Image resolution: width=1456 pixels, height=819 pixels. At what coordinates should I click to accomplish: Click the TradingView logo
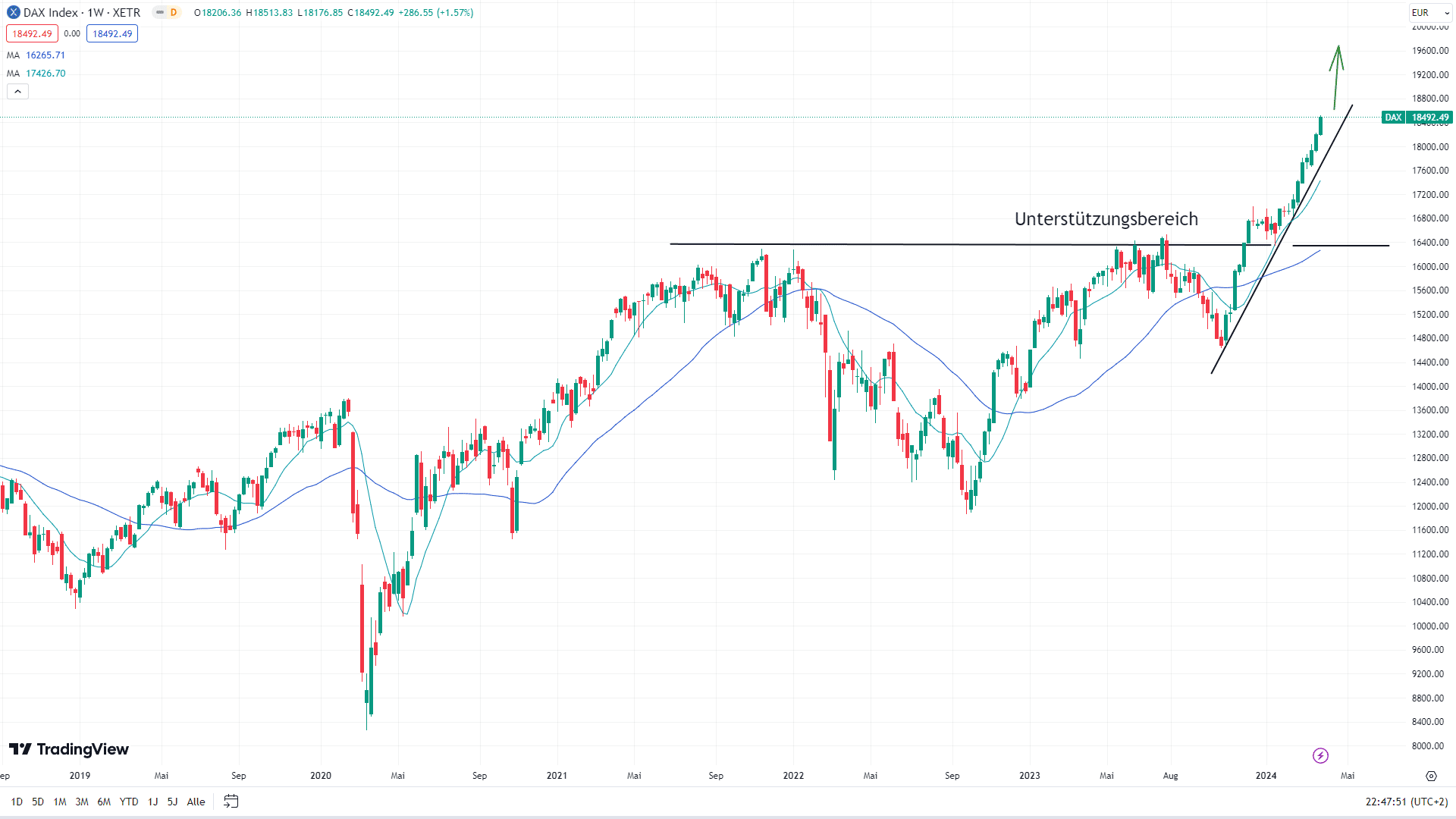point(69,749)
